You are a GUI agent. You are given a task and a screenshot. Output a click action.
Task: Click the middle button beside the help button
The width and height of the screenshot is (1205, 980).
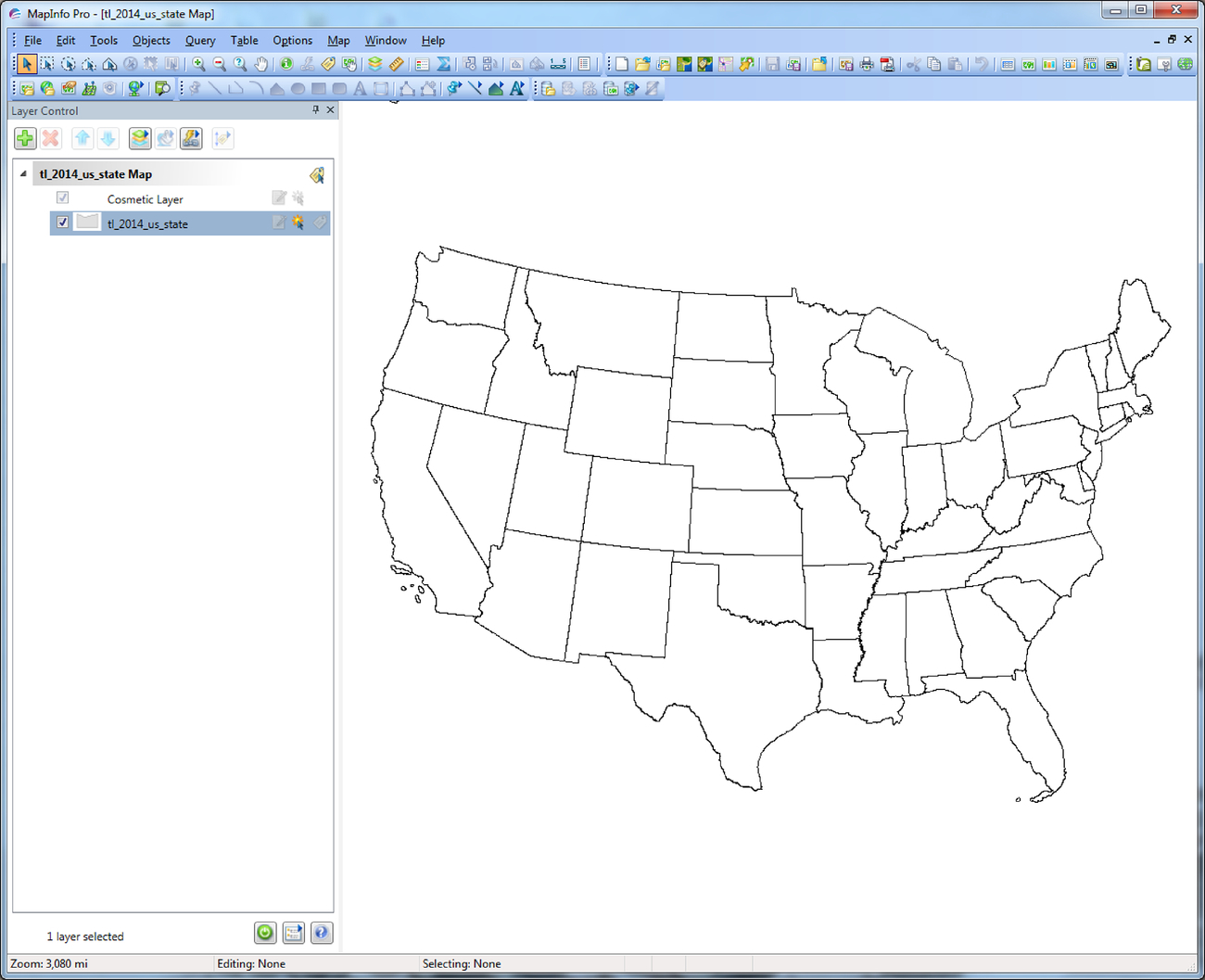pyautogui.click(x=294, y=933)
